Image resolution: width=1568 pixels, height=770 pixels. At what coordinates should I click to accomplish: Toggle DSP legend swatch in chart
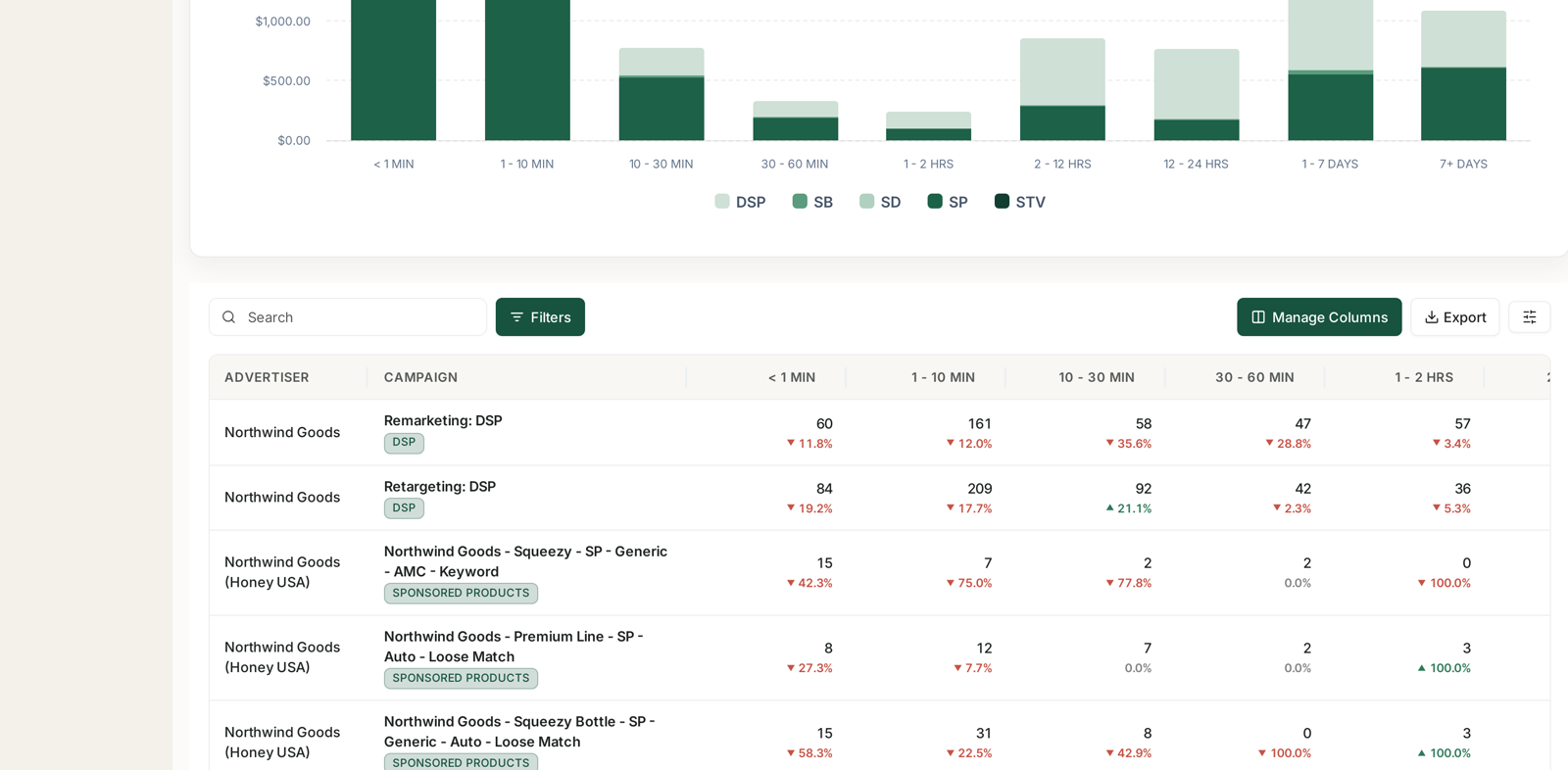[722, 201]
